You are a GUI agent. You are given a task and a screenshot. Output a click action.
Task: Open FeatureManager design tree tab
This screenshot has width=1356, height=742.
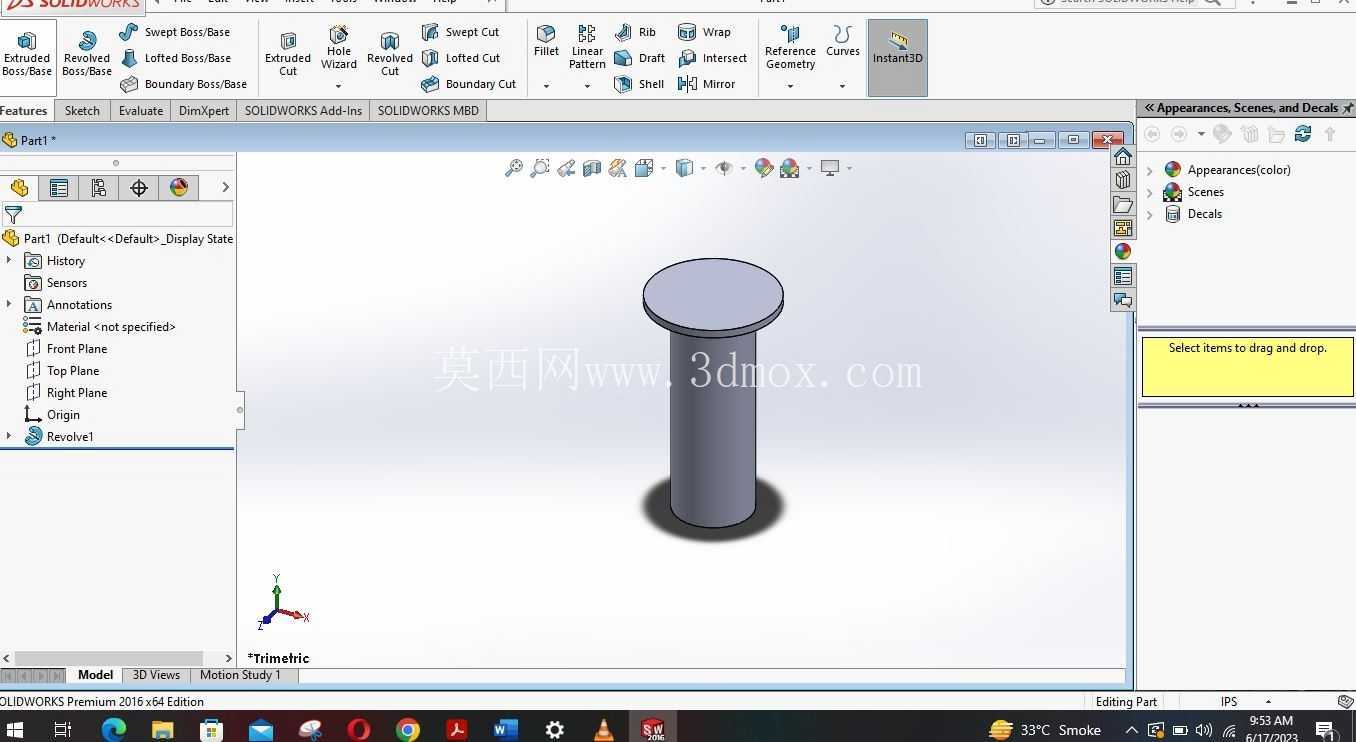click(19, 188)
